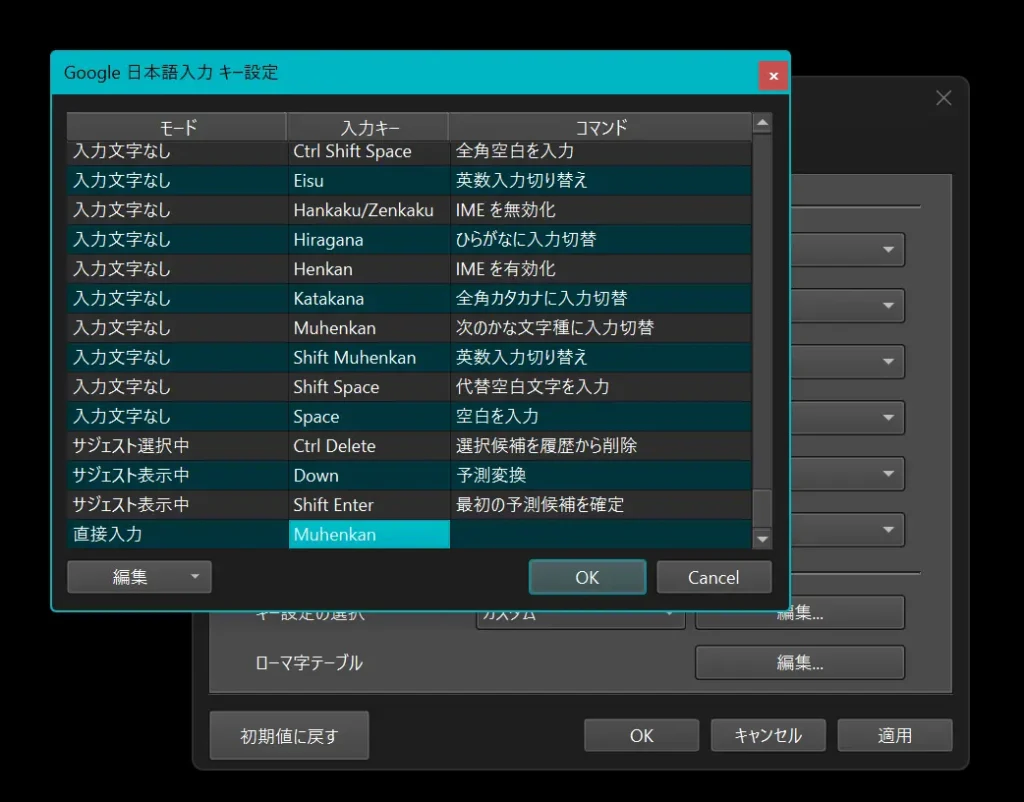Select the Hankaku/Zenkaku key cell
This screenshot has height=802, width=1024.
369,210
